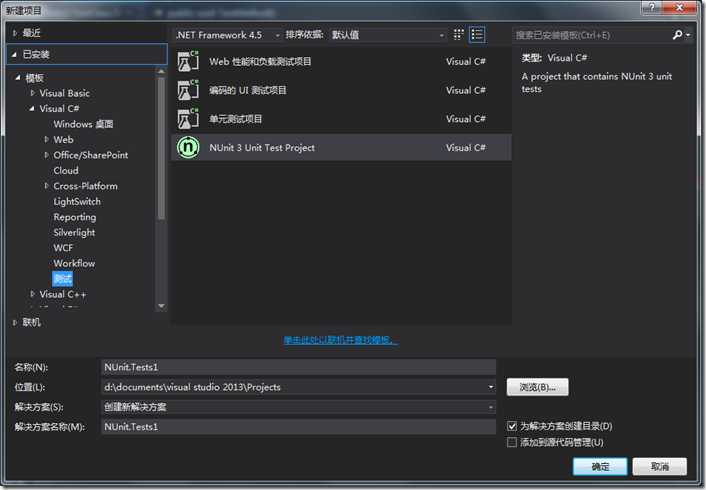Viewport: 706px width, 490px height.
Task: Click the project name field NUnit.Tests1
Action: point(298,367)
